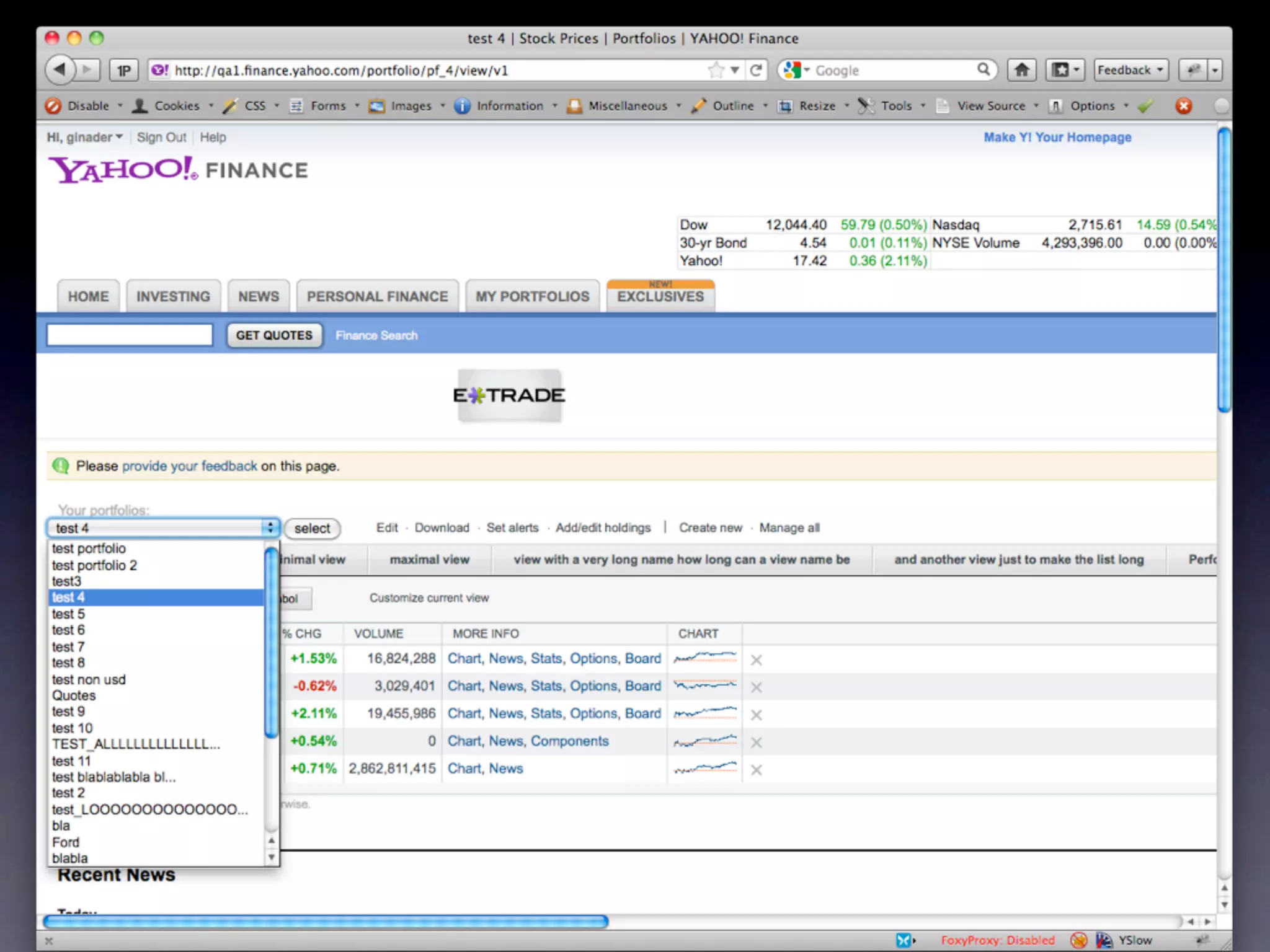Select test 7 from portfolio list

click(68, 646)
